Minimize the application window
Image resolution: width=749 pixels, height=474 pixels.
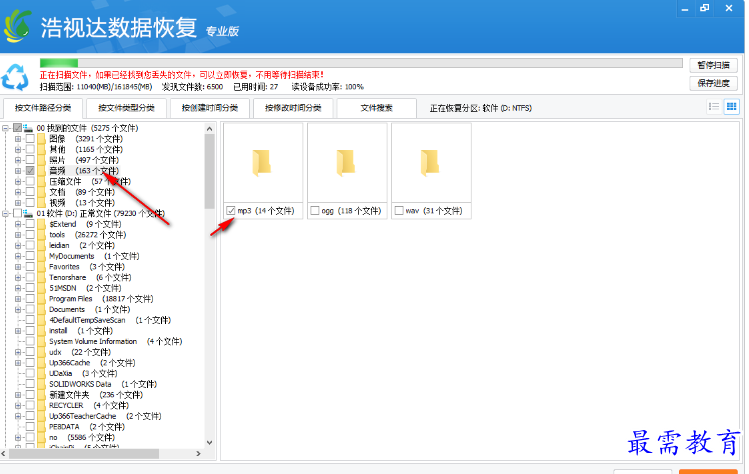[x=685, y=9]
